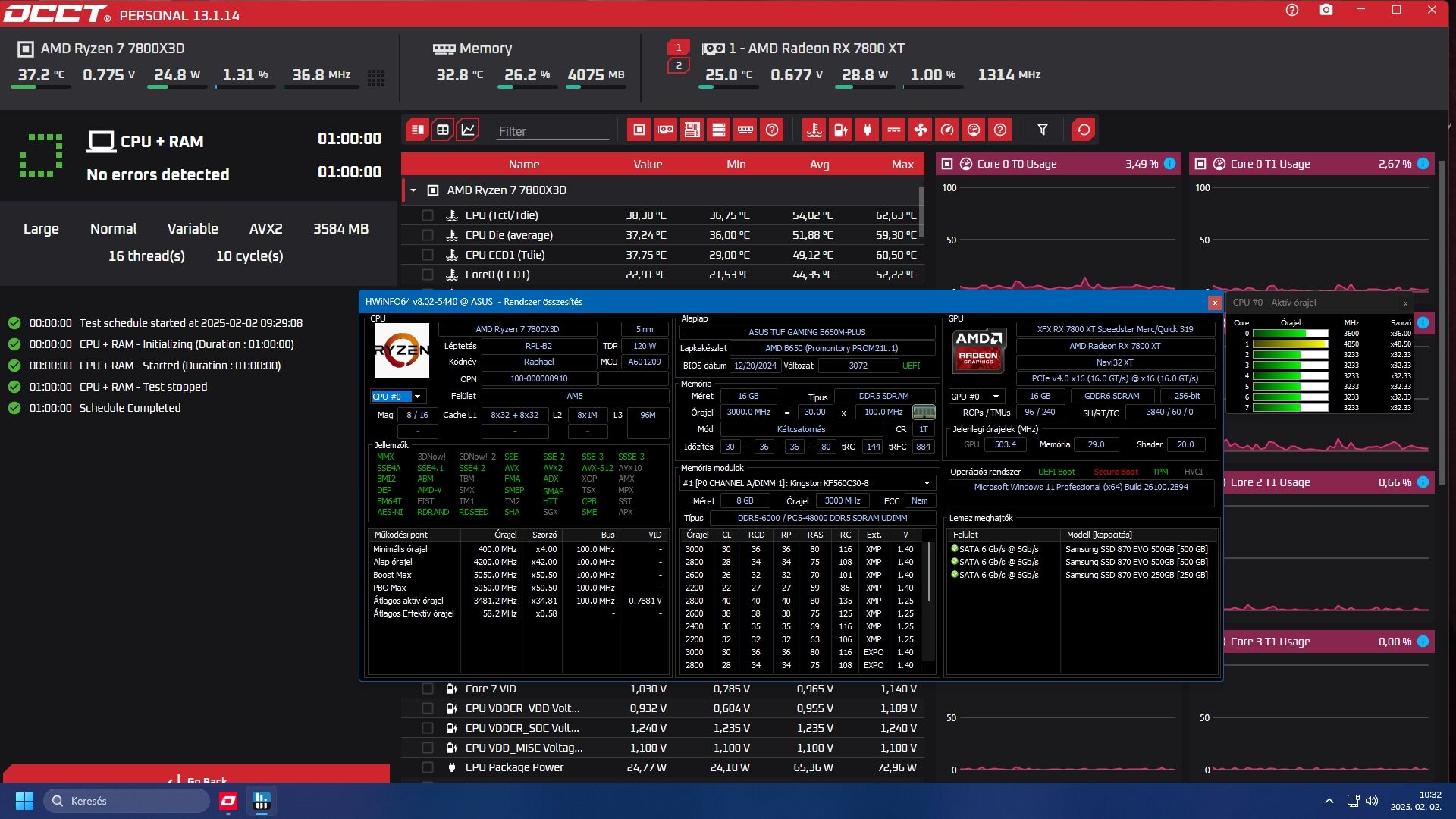The width and height of the screenshot is (1456, 819).
Task: Check the Core 7 VID sensor checkbox
Action: point(428,689)
